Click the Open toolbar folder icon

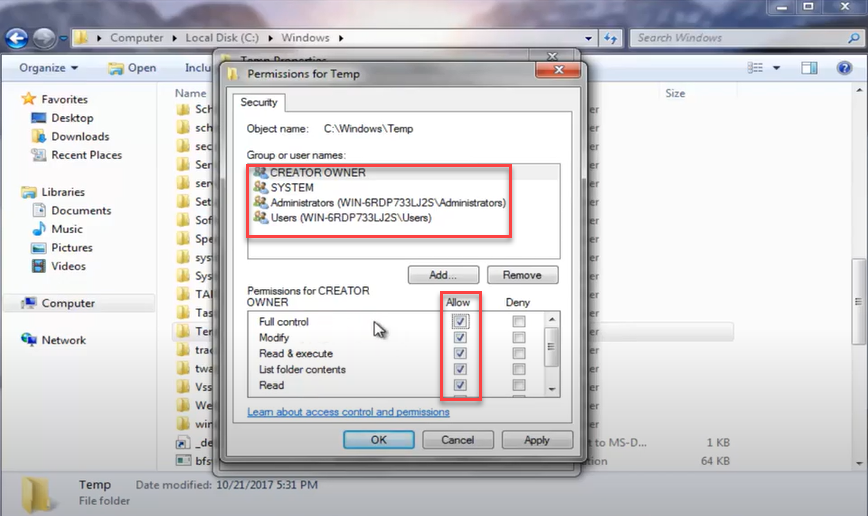coord(116,68)
